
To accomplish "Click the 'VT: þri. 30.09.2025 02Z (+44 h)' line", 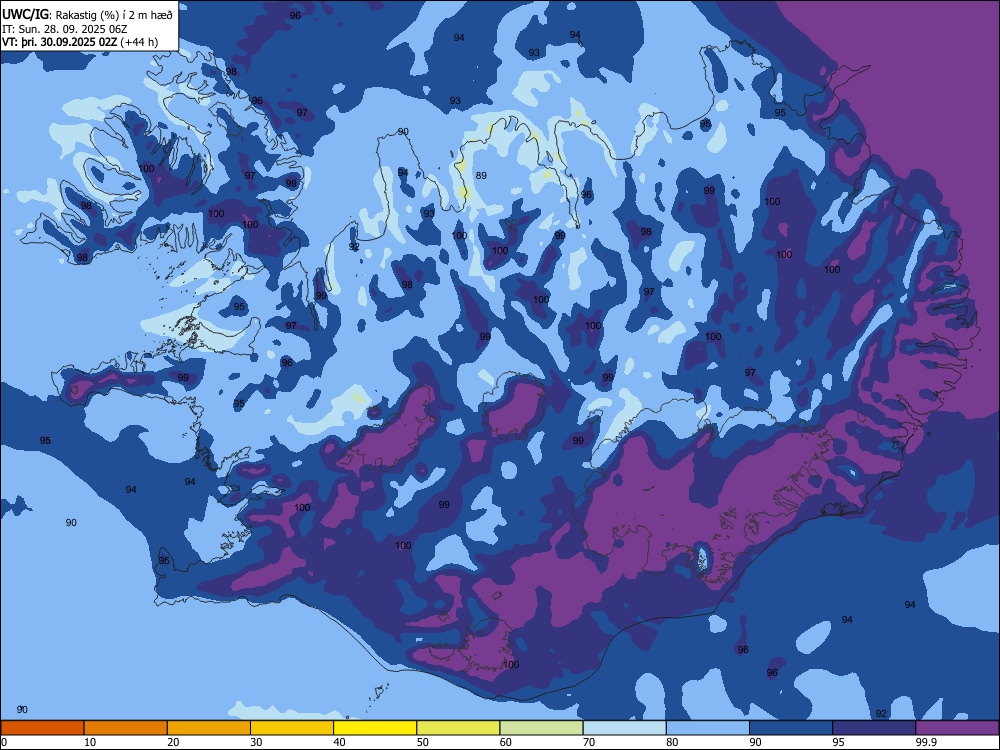I will tap(80, 42).
